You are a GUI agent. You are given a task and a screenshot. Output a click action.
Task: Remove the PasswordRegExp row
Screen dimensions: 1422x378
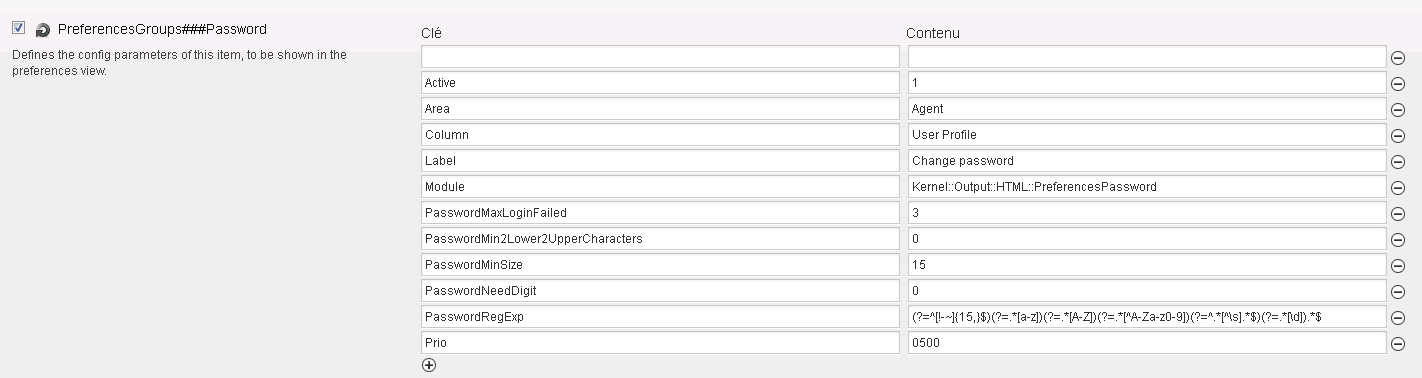tap(1398, 317)
